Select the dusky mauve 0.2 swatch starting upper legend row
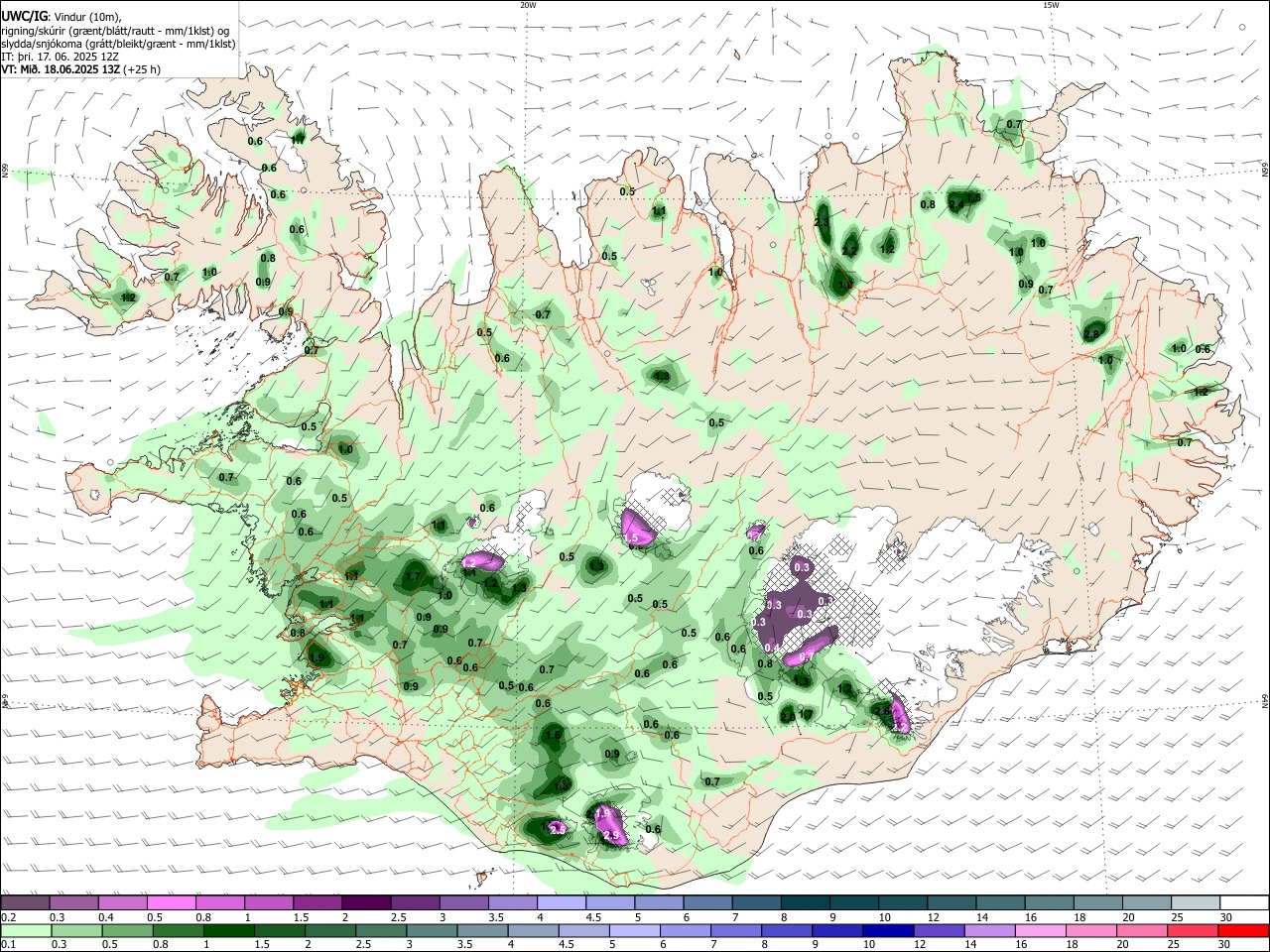Image resolution: width=1270 pixels, height=952 pixels. point(25,902)
